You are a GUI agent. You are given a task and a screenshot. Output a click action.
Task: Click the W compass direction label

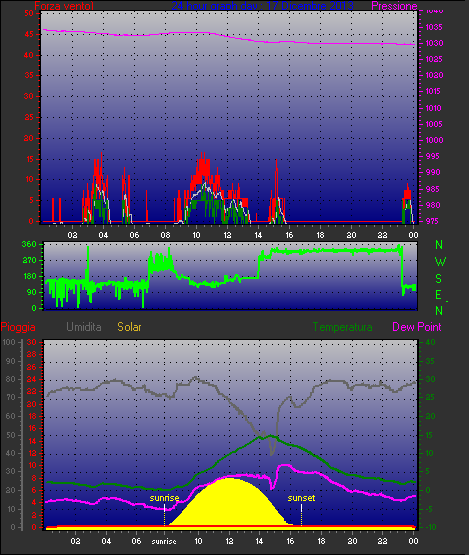pyautogui.click(x=440, y=262)
